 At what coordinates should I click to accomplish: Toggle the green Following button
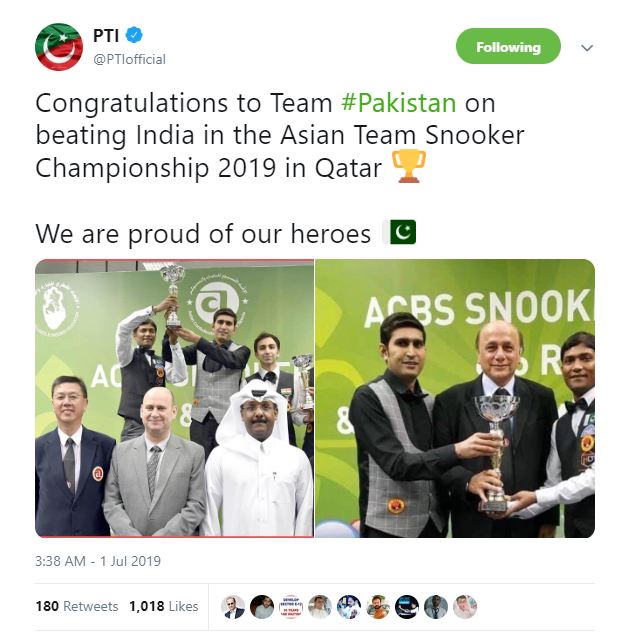coord(508,46)
